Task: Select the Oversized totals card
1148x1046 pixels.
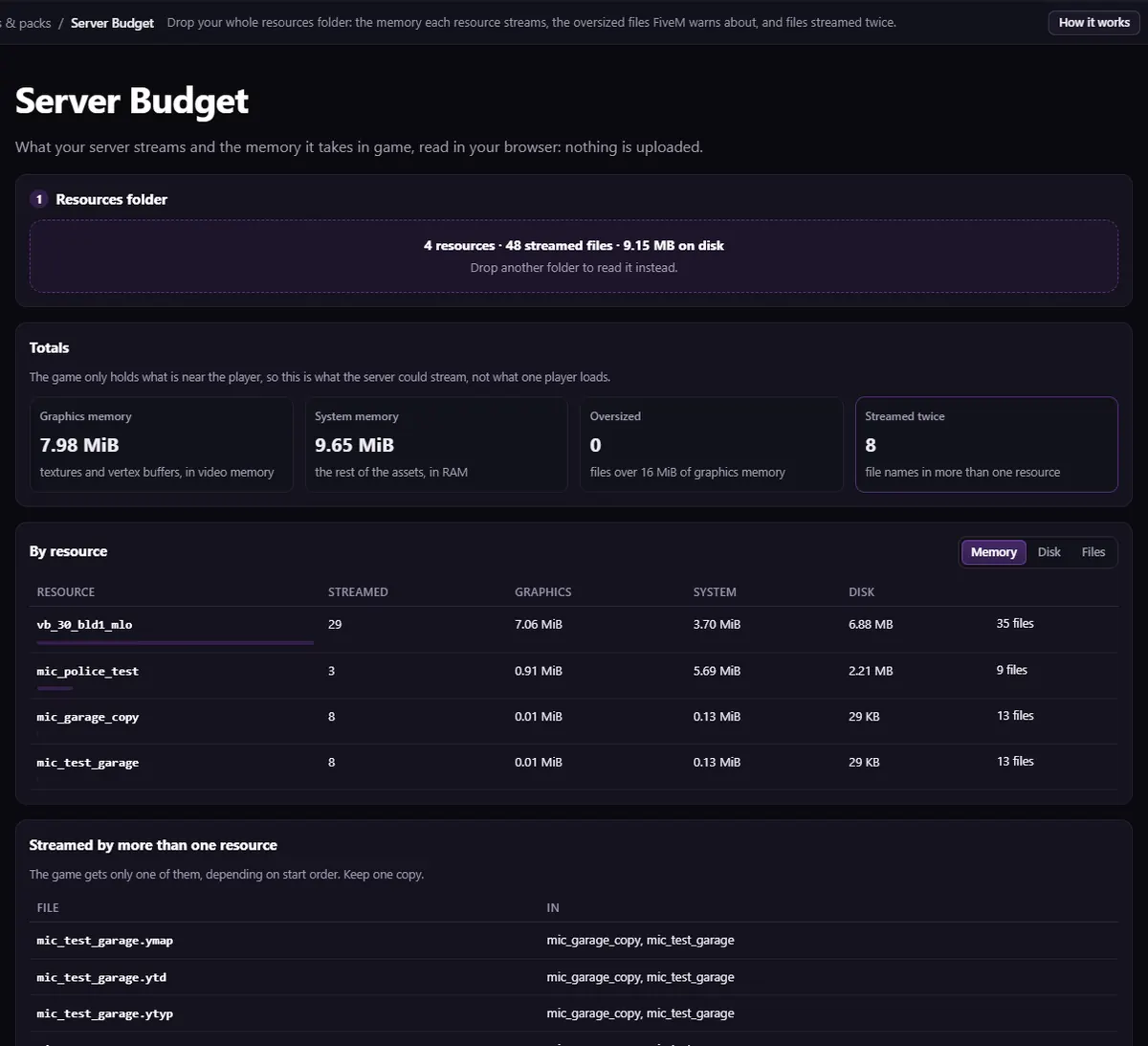Action: [x=711, y=445]
